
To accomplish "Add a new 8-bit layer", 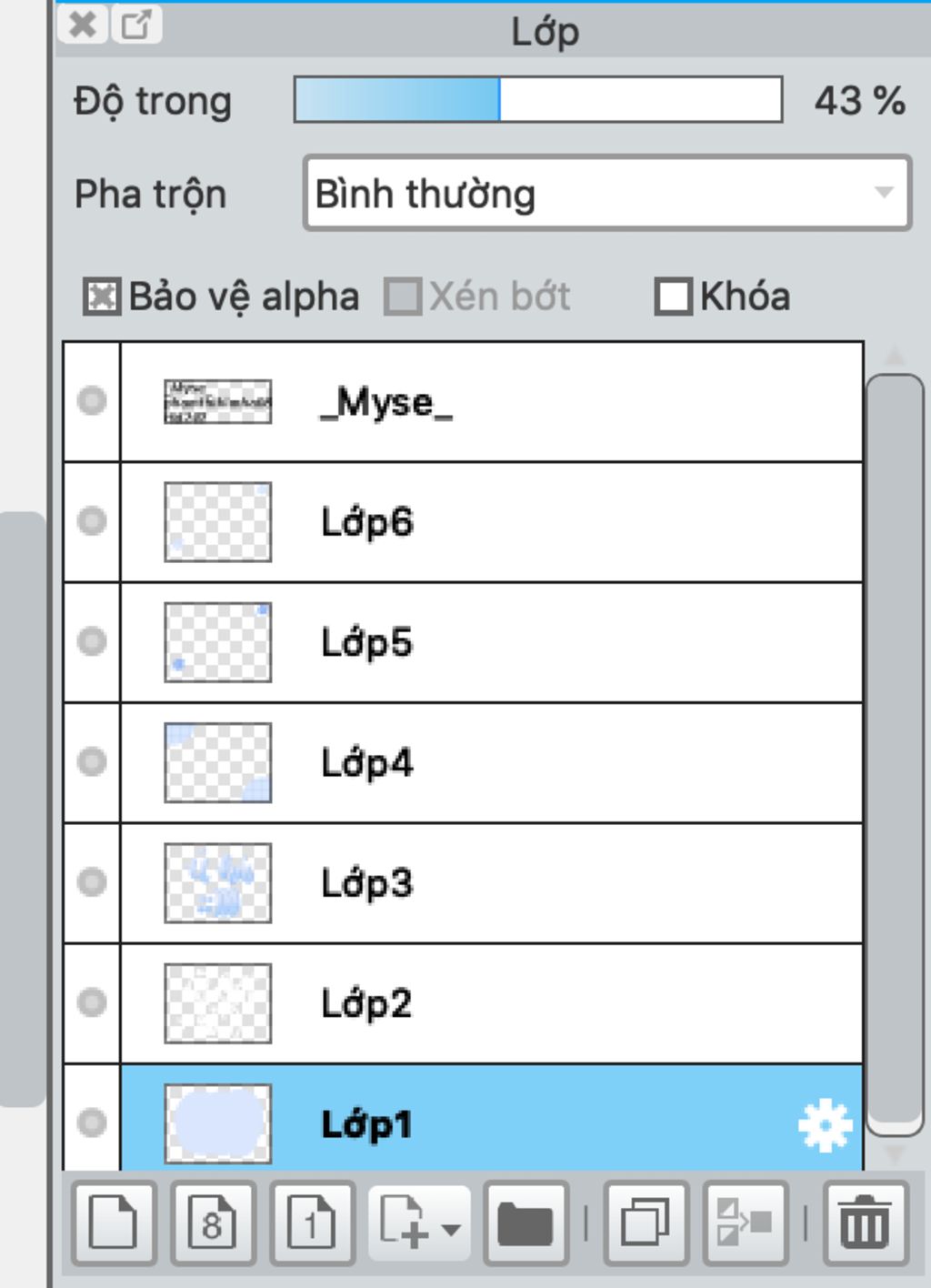I will 213,1223.
